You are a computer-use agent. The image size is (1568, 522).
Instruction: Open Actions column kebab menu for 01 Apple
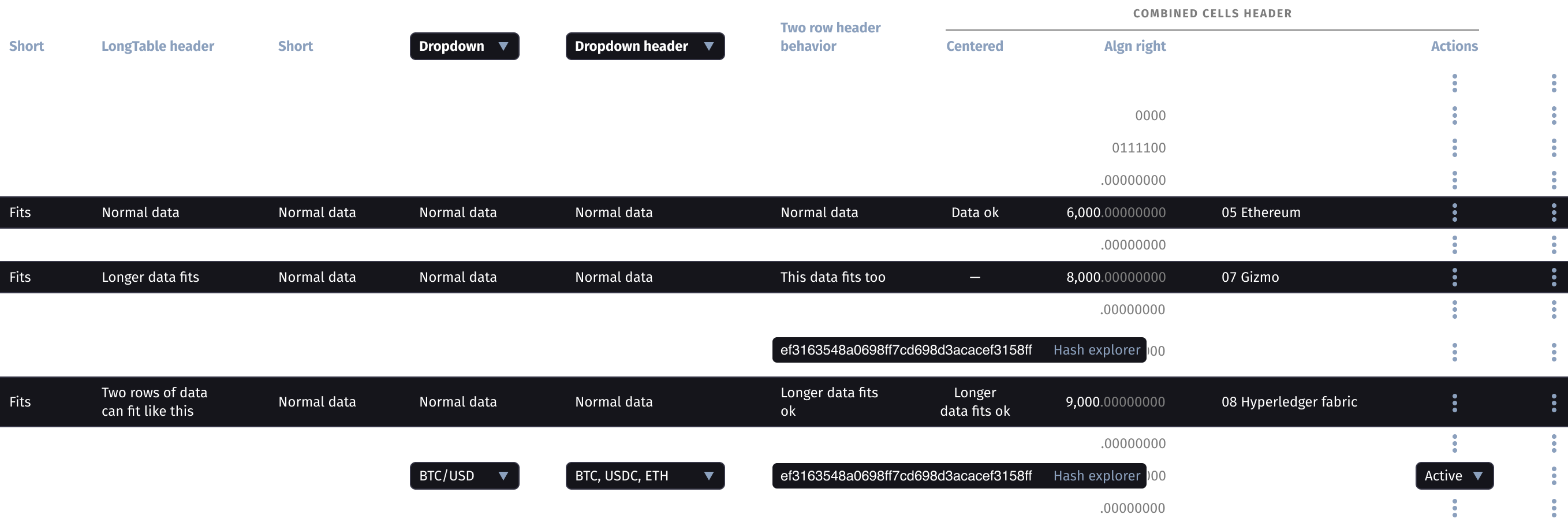[x=1454, y=83]
